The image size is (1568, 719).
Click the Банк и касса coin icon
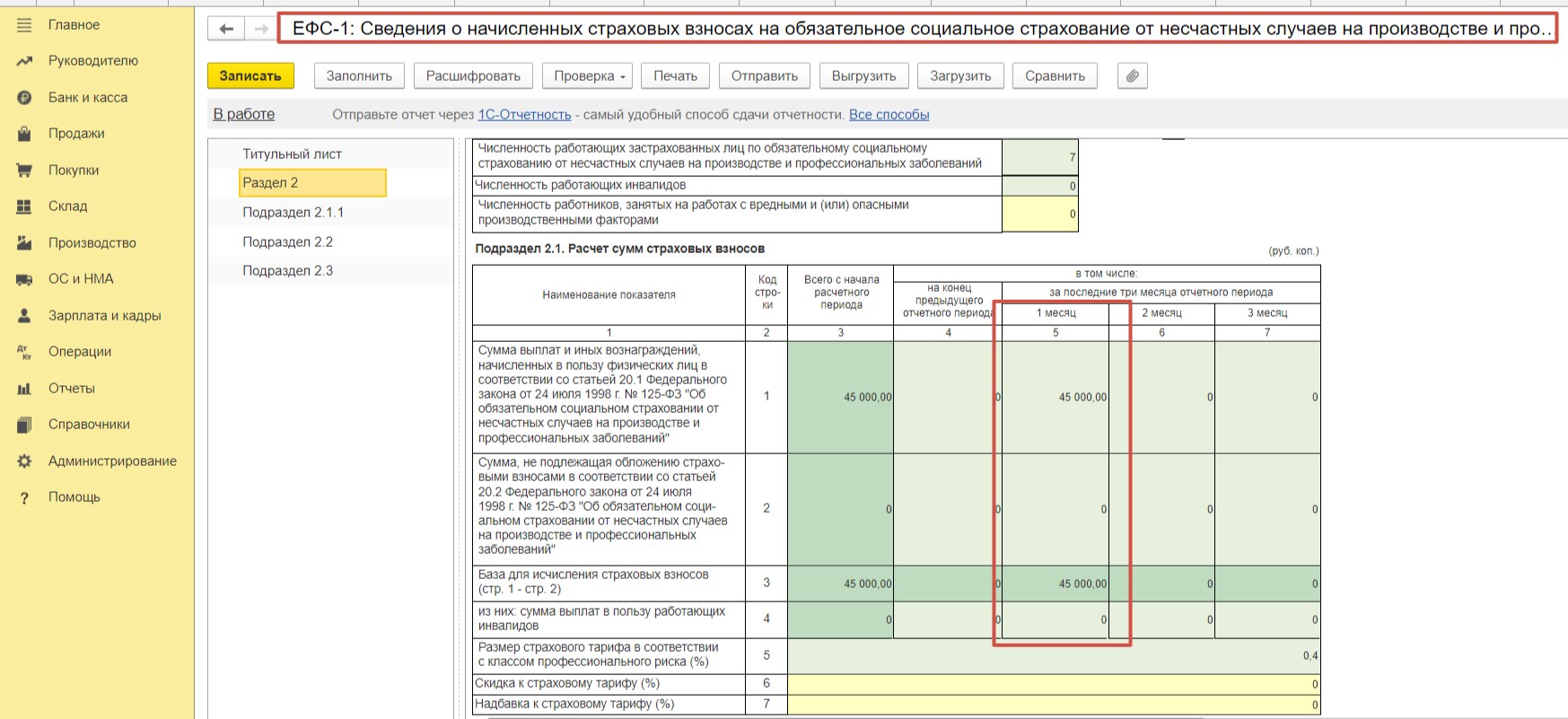(24, 98)
